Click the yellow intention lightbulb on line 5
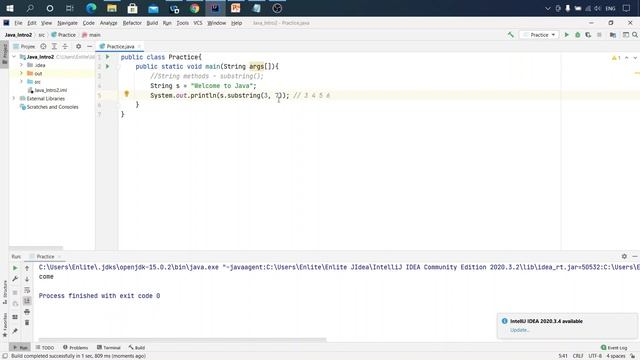Image resolution: width=640 pixels, height=360 pixels. click(127, 94)
